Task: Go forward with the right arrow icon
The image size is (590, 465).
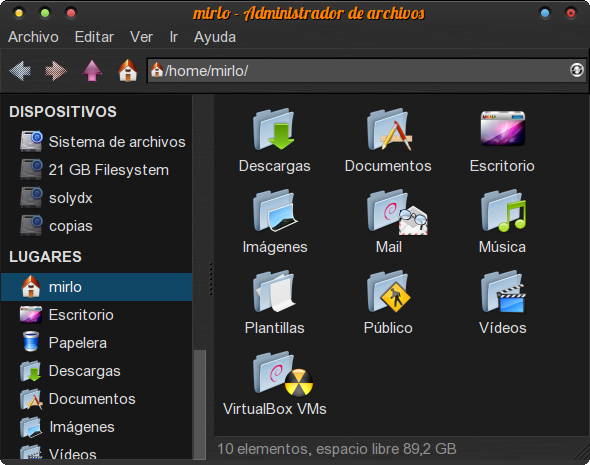Action: pyautogui.click(x=56, y=70)
